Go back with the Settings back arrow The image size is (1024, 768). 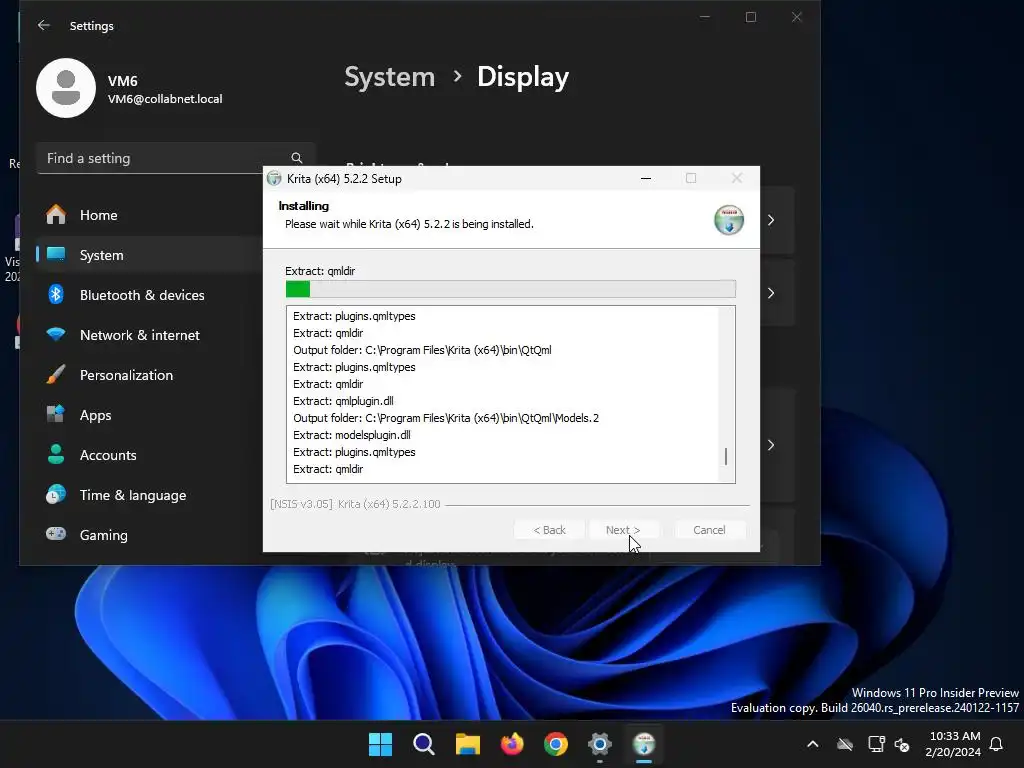[44, 25]
